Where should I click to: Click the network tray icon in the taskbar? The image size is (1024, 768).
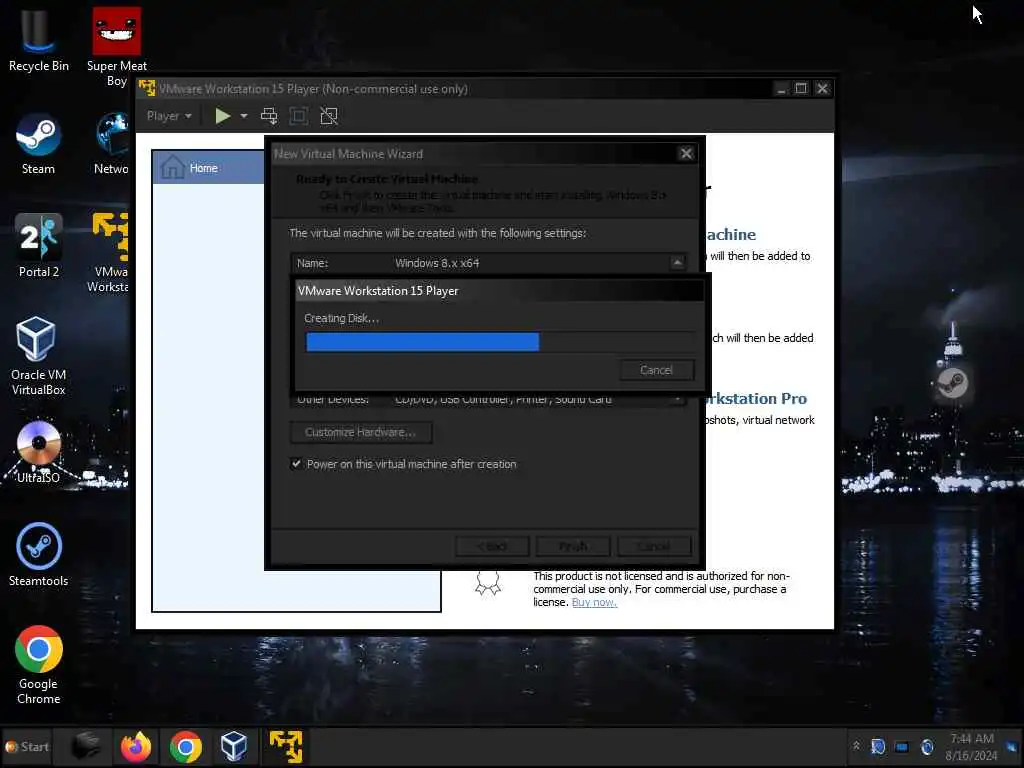tap(901, 746)
